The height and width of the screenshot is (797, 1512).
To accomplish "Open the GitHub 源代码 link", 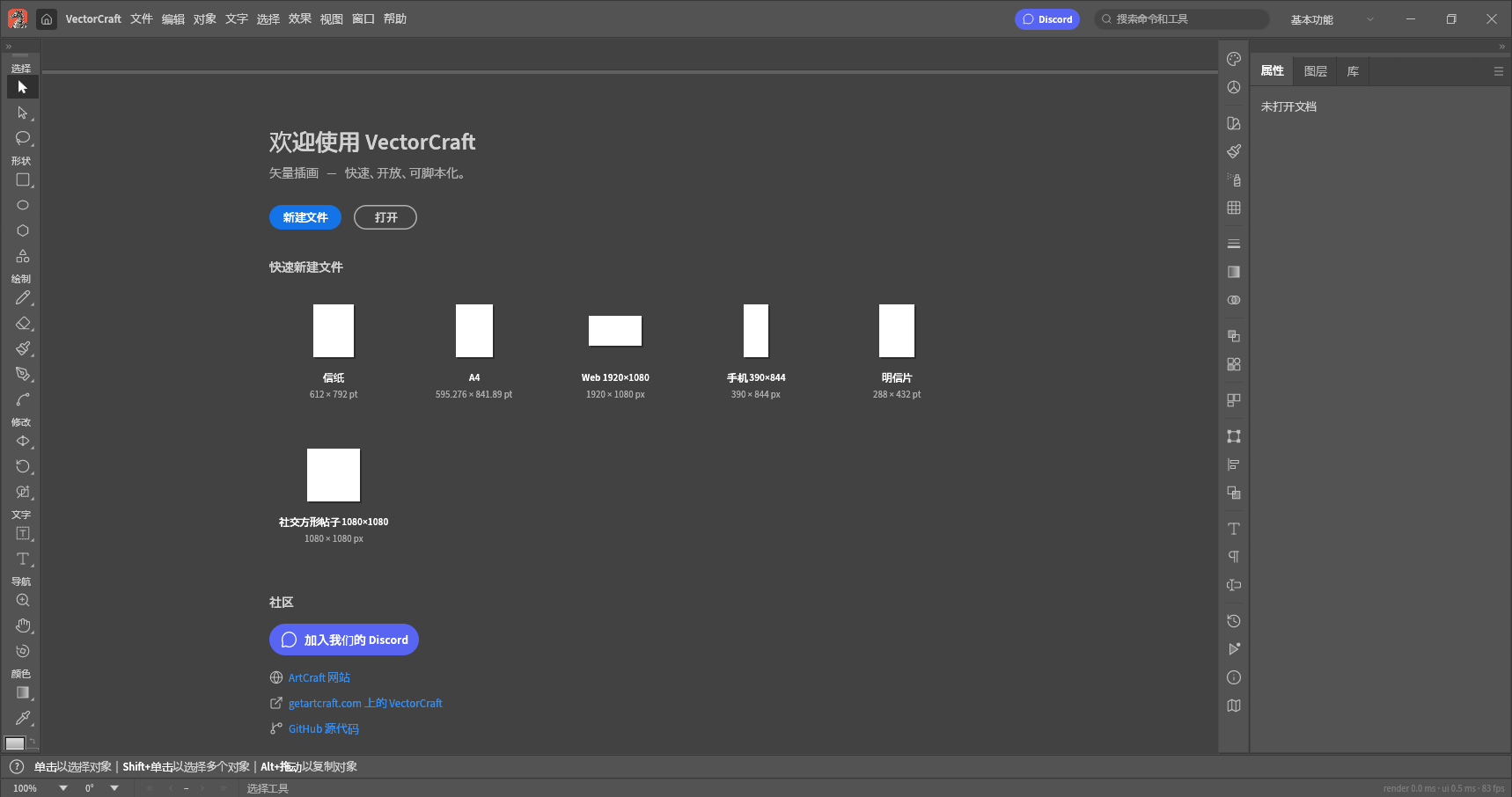I will click(x=324, y=728).
